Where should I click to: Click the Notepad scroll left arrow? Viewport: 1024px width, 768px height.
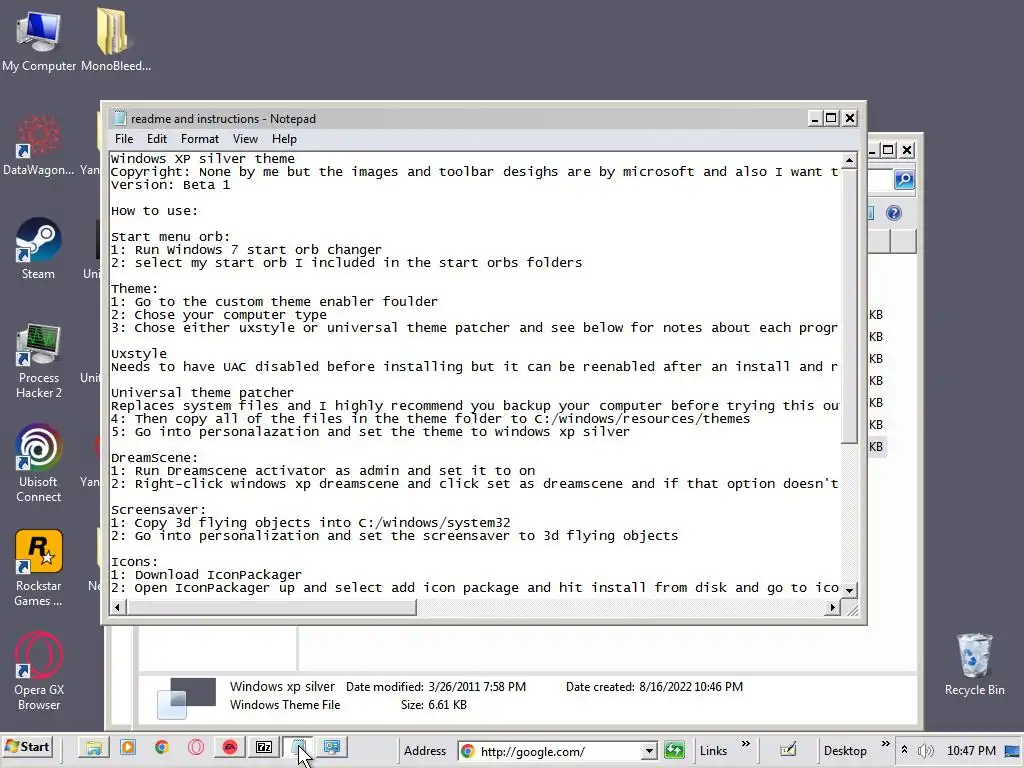(x=118, y=607)
